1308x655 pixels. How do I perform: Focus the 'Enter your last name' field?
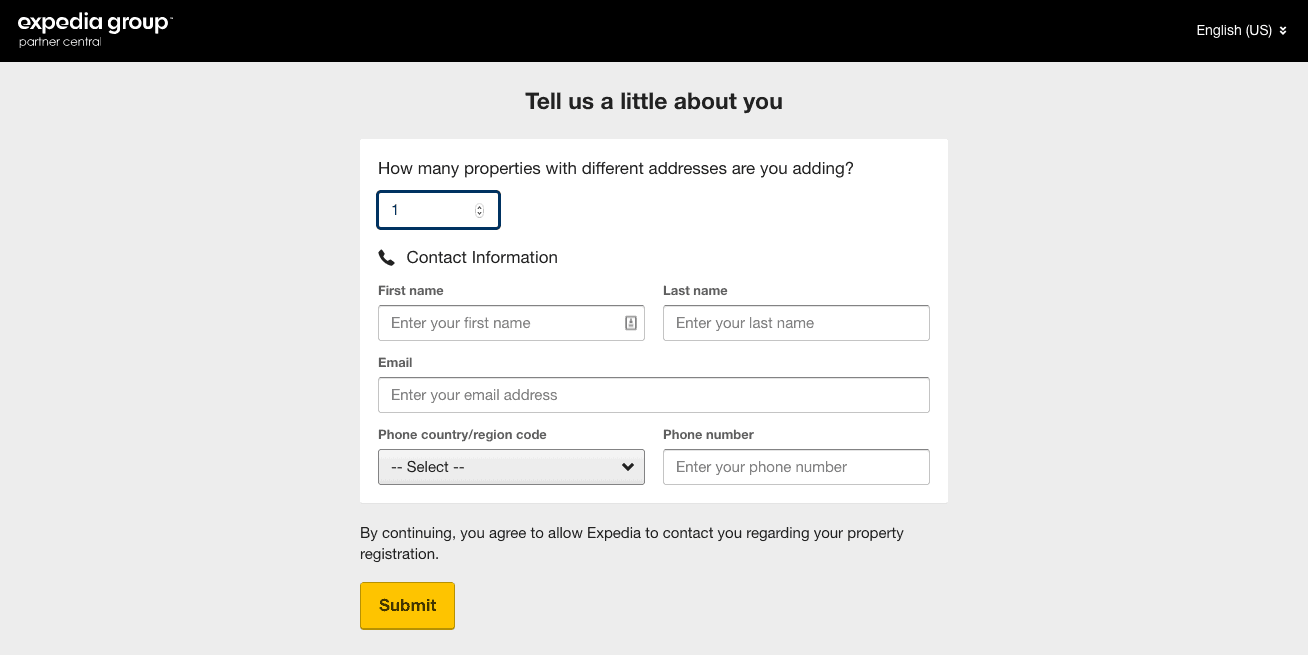coord(796,323)
